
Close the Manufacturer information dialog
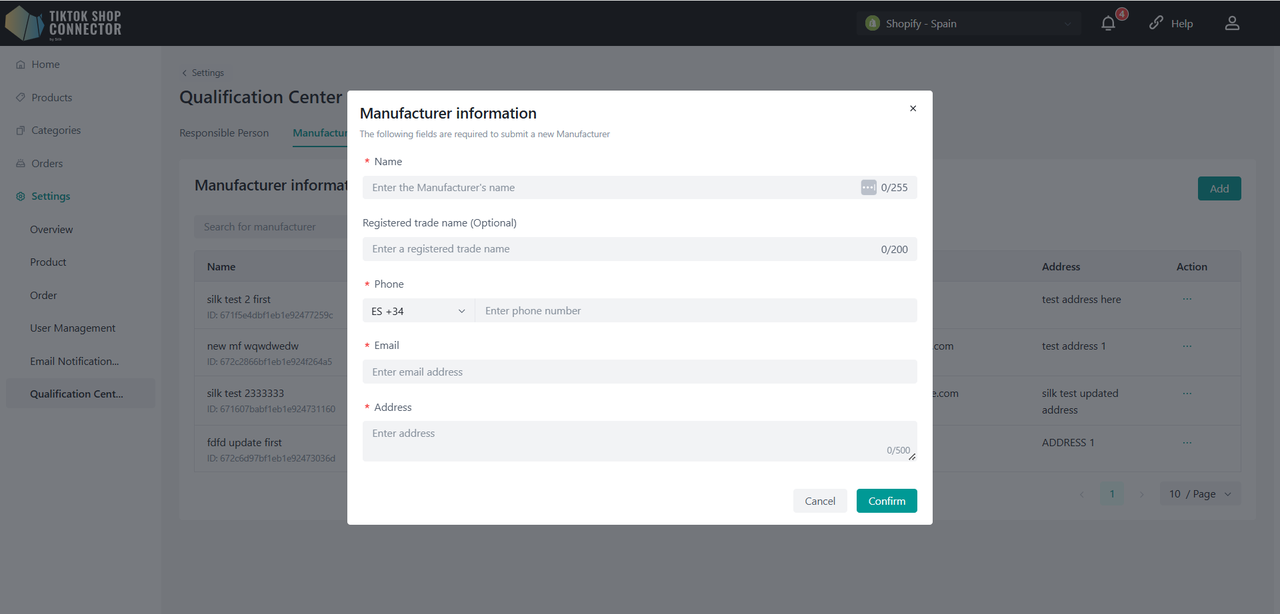pyautogui.click(x=912, y=108)
